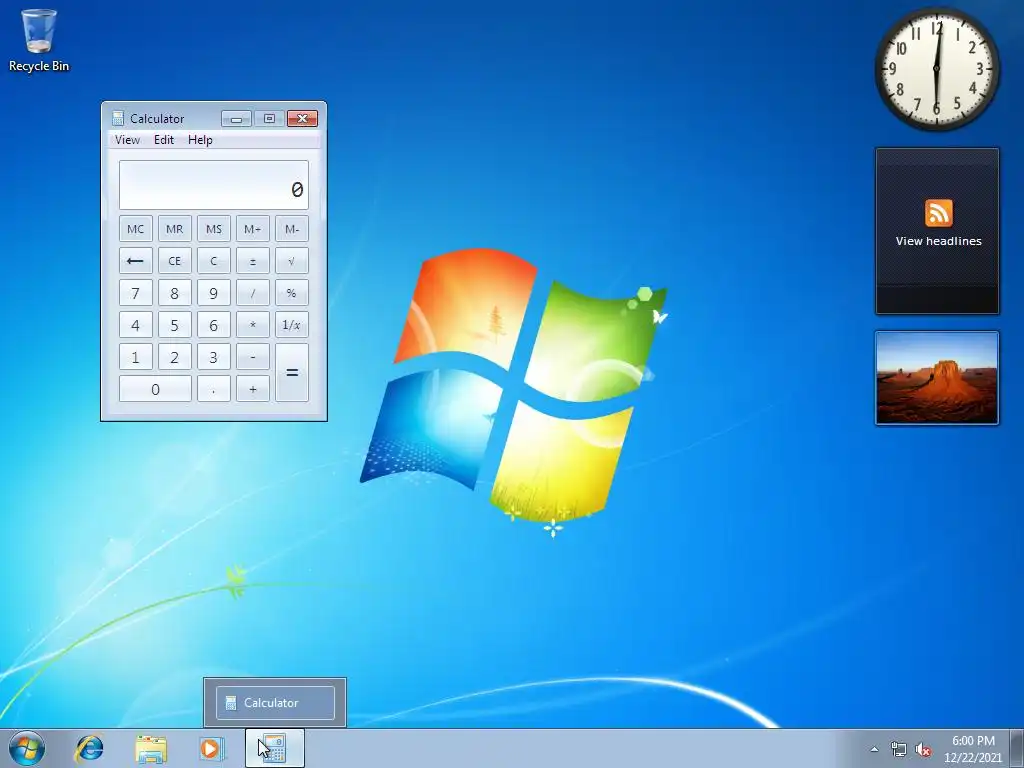This screenshot has height=768, width=1024.
Task: Click the number 1 key
Action: pyautogui.click(x=136, y=357)
